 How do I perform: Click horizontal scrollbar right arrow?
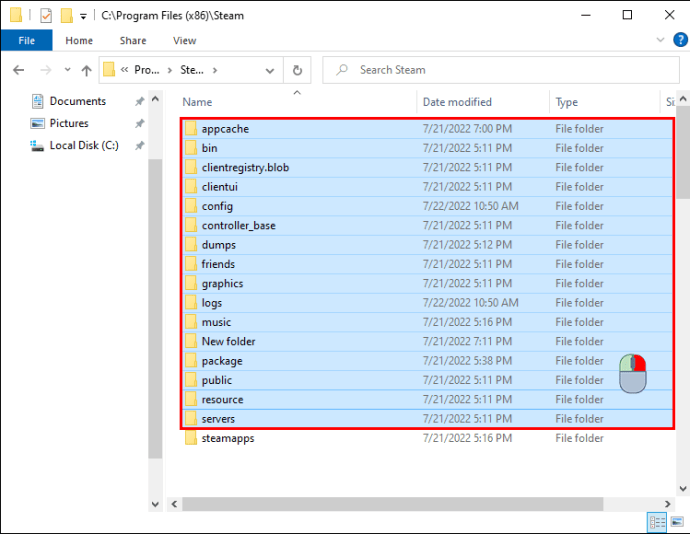click(668, 505)
